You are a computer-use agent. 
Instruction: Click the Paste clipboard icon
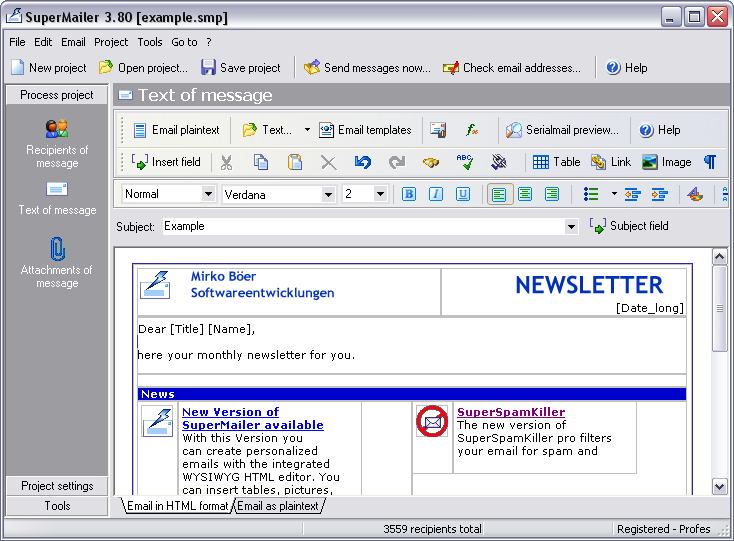click(x=295, y=162)
